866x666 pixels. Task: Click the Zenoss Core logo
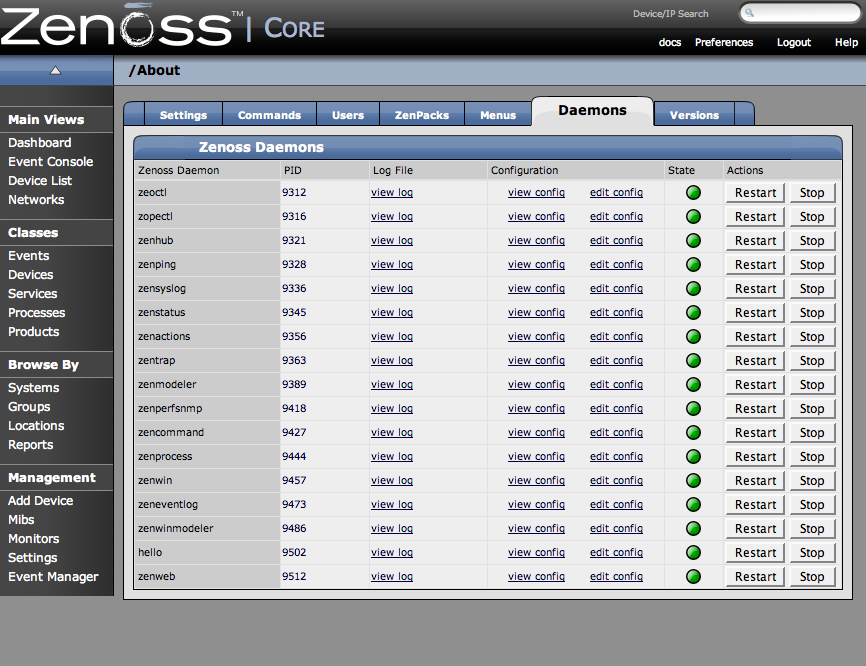coord(162,25)
